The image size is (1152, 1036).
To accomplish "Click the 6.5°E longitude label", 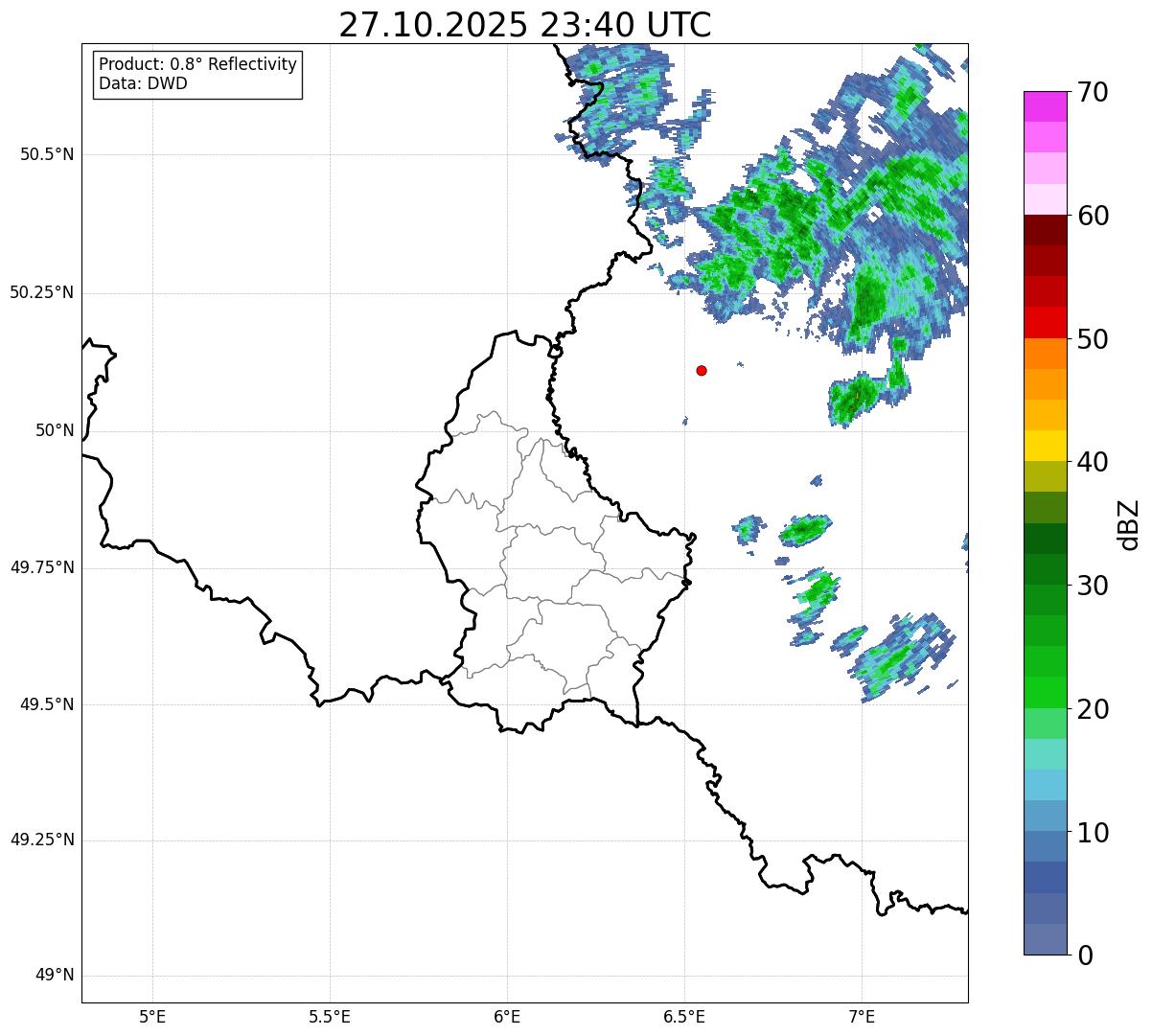I will (x=684, y=1018).
